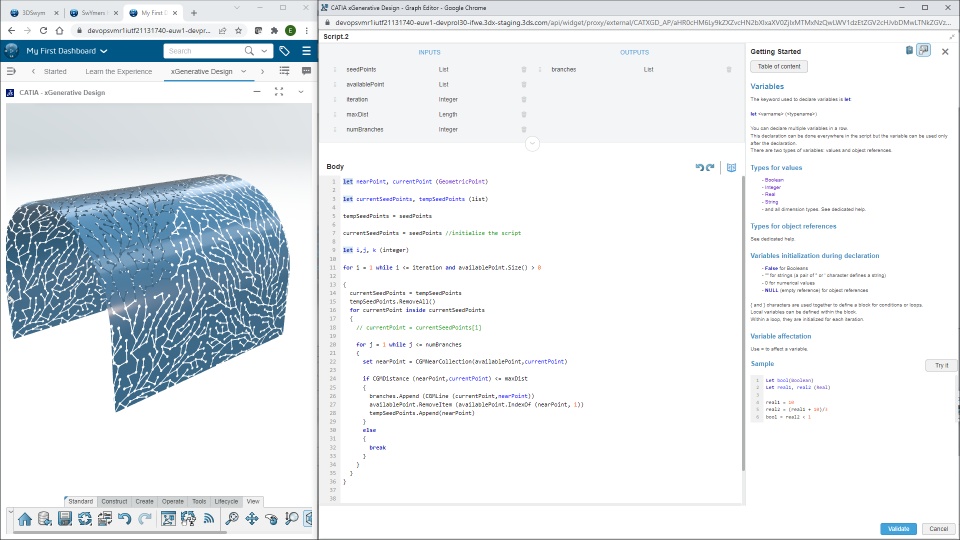Click the Save floppy disk icon
This screenshot has width=960, height=540.
pyautogui.click(x=65, y=519)
